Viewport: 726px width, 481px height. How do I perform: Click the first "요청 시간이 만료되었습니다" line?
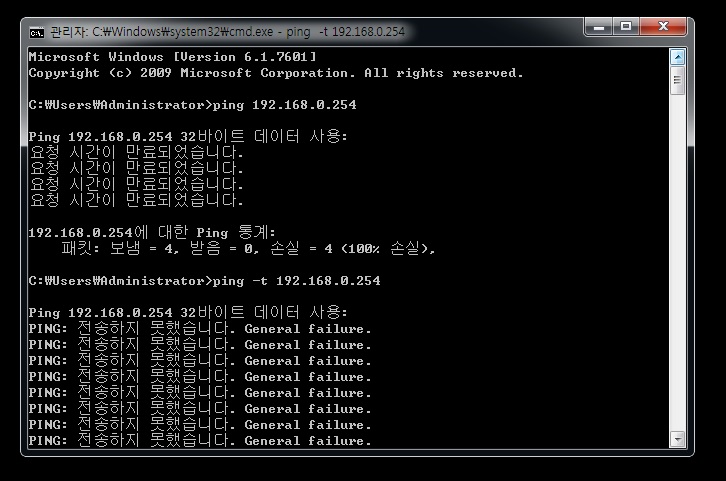click(136, 152)
